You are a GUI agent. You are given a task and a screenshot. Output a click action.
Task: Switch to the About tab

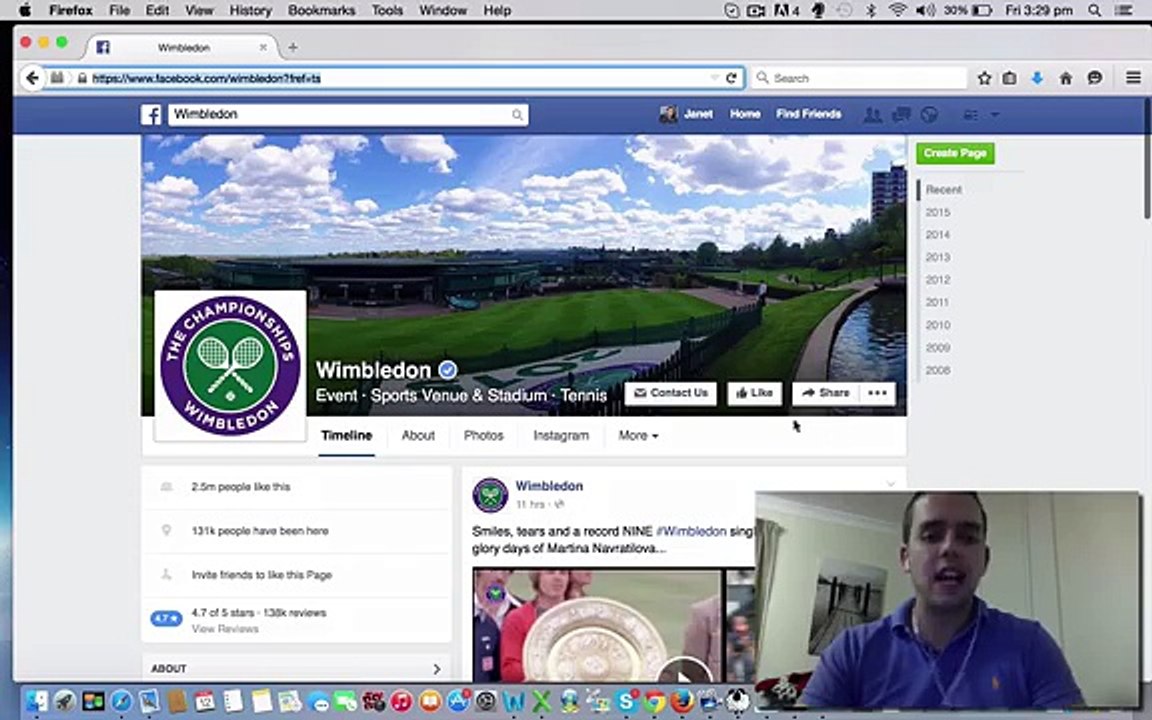pyautogui.click(x=418, y=436)
